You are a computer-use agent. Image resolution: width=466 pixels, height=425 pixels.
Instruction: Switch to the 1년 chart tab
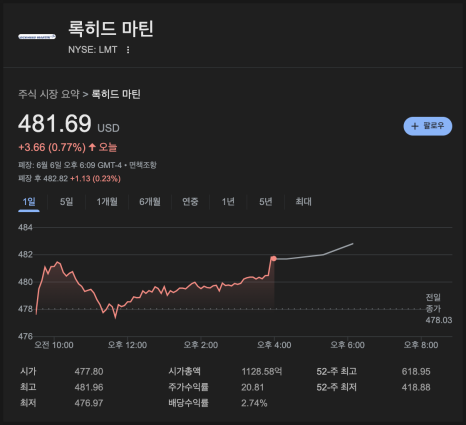228,202
